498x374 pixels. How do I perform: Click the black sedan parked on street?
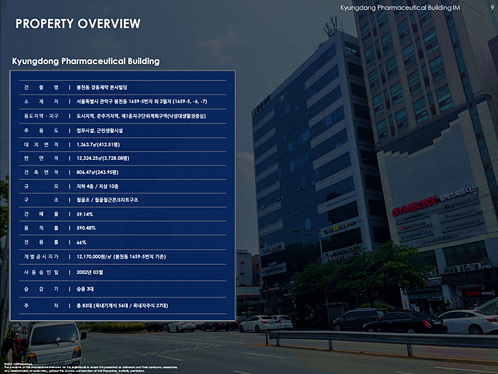pyautogui.click(x=404, y=322)
